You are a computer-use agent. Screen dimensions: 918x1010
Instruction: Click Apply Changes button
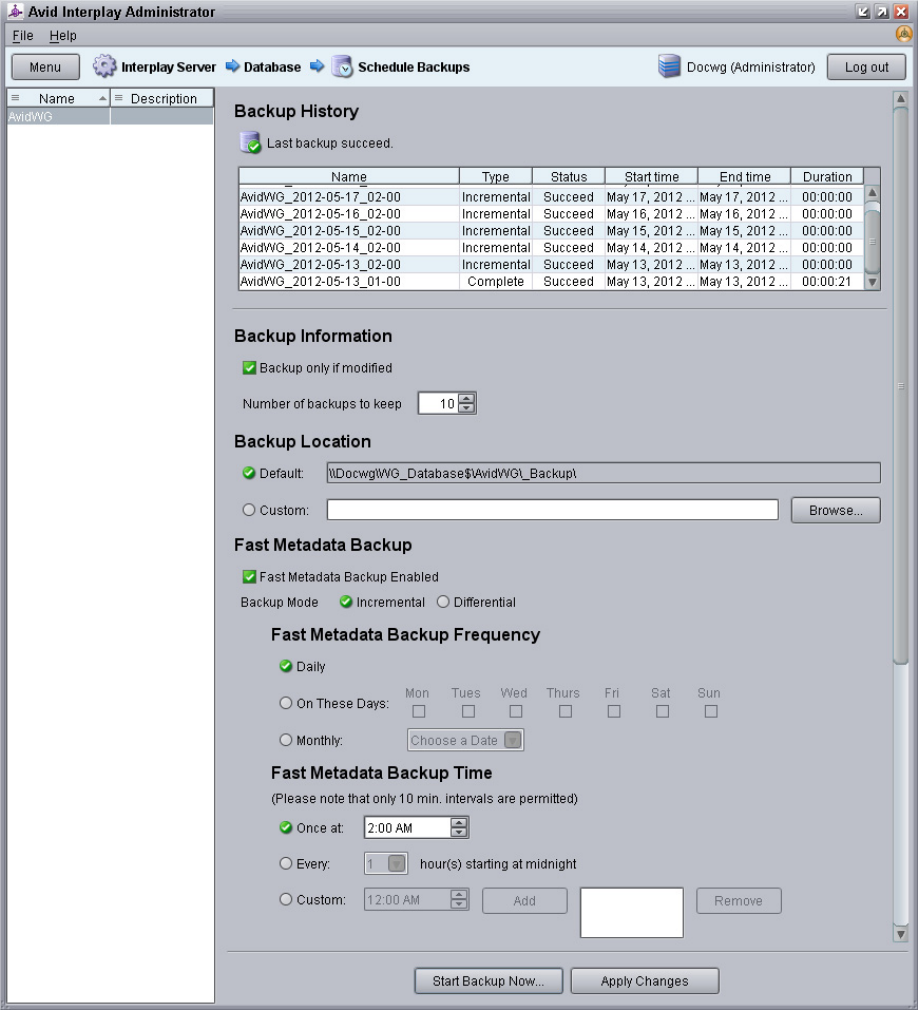pos(644,981)
